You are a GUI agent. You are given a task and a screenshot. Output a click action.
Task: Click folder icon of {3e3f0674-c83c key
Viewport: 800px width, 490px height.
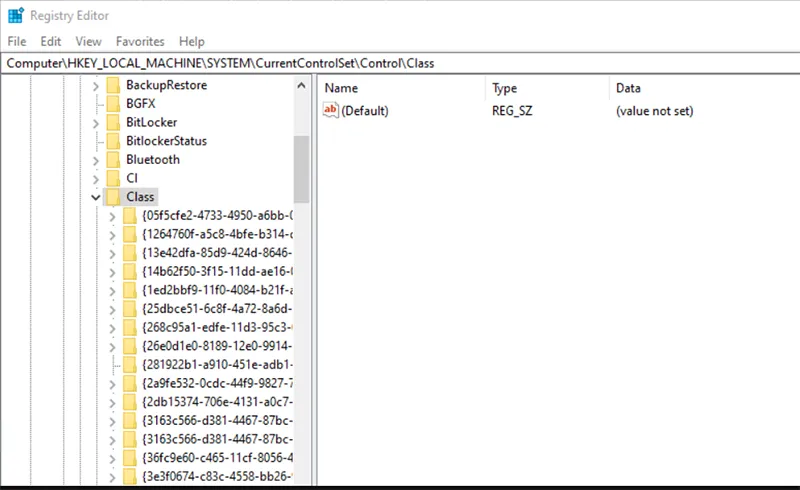[131, 475]
